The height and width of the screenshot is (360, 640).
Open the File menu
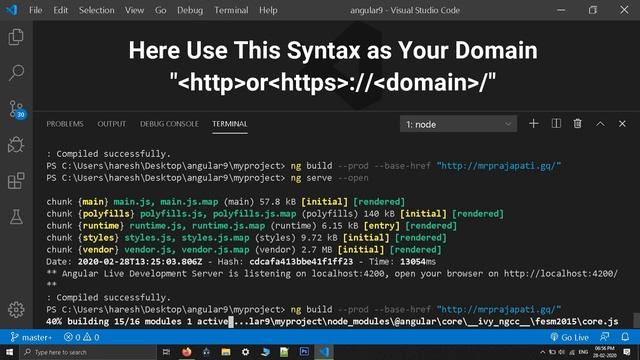click(36, 10)
